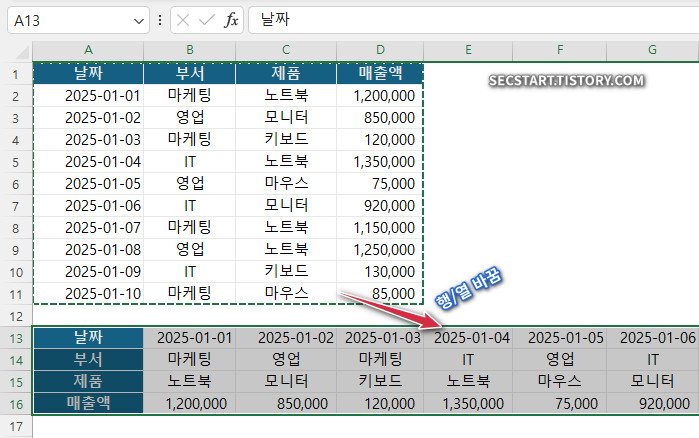Click the Enter checkmark formula icon

tap(206, 20)
